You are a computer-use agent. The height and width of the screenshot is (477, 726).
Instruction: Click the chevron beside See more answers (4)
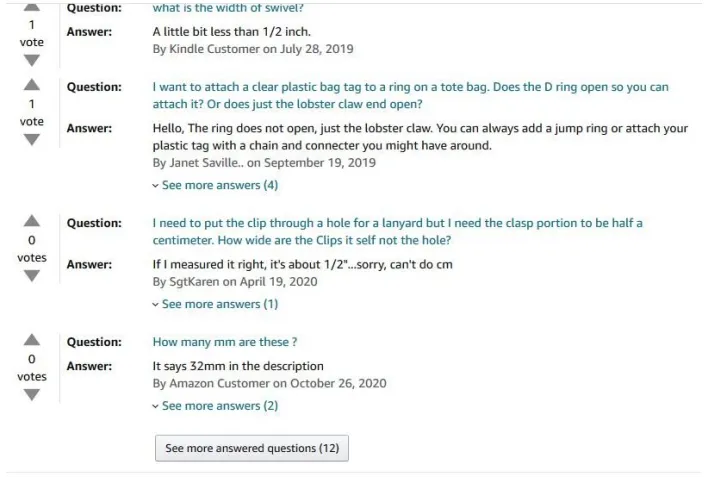coord(156,186)
